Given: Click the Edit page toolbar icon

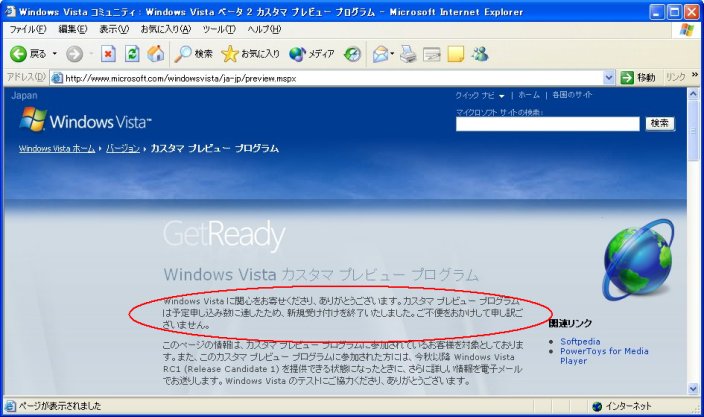Looking at the screenshot, I should pyautogui.click(x=432, y=55).
